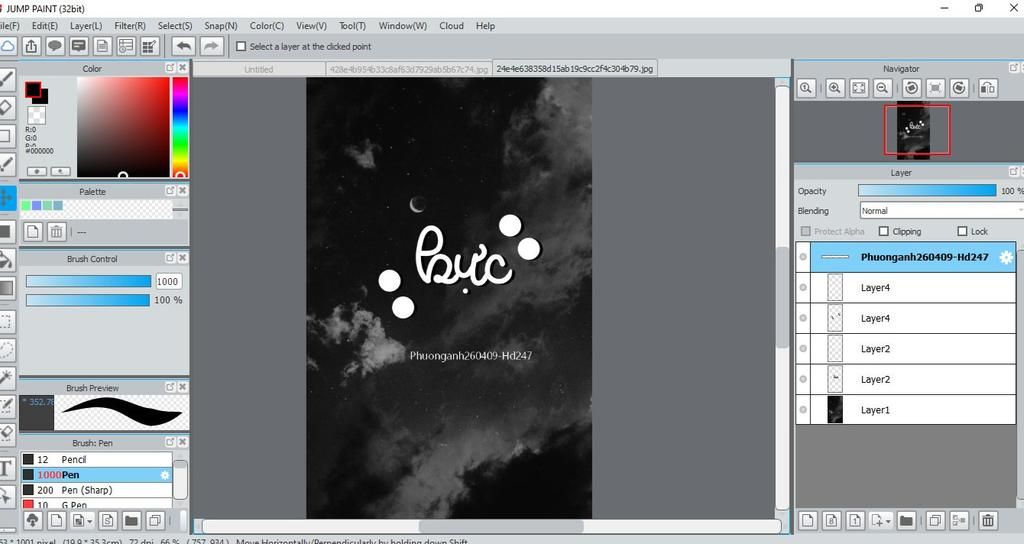1024x544 pixels.
Task: Click the grid-with-pencil toolbar icon
Action: pos(150,46)
